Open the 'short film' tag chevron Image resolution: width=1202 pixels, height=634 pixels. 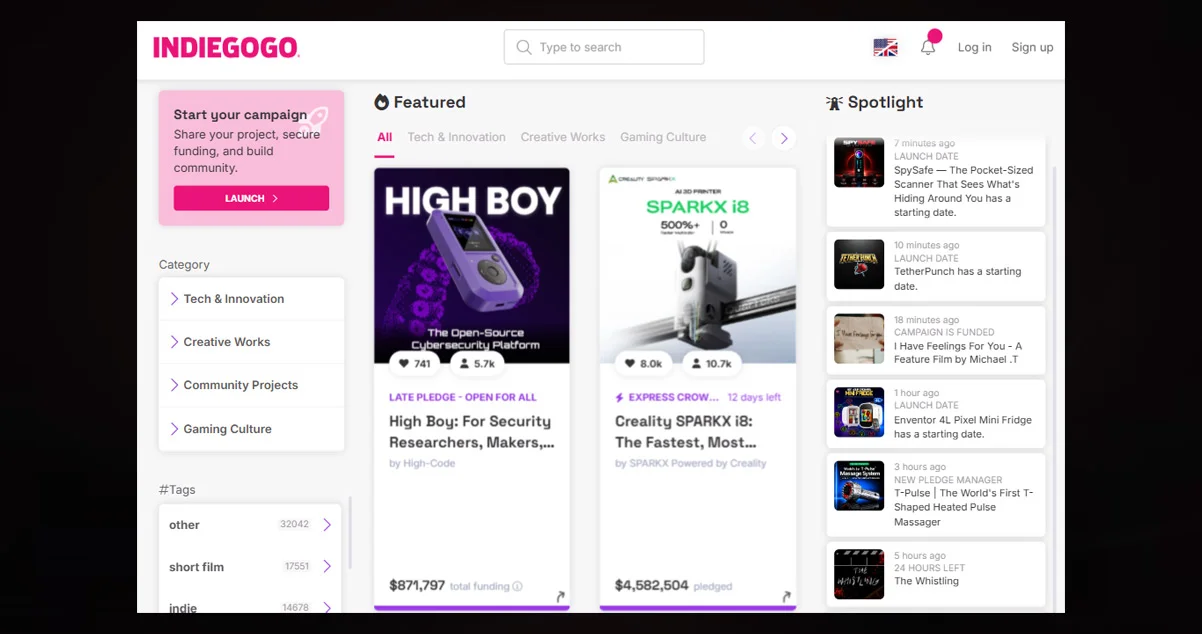click(327, 567)
